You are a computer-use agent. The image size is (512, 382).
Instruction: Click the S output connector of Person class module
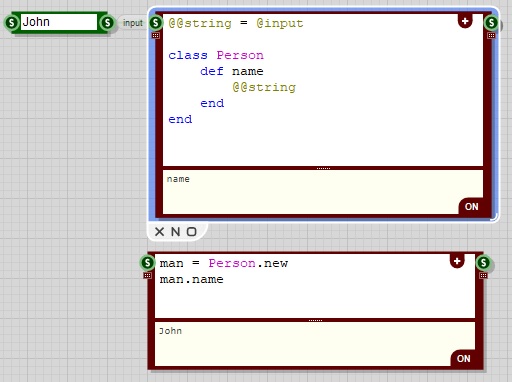[x=491, y=23]
